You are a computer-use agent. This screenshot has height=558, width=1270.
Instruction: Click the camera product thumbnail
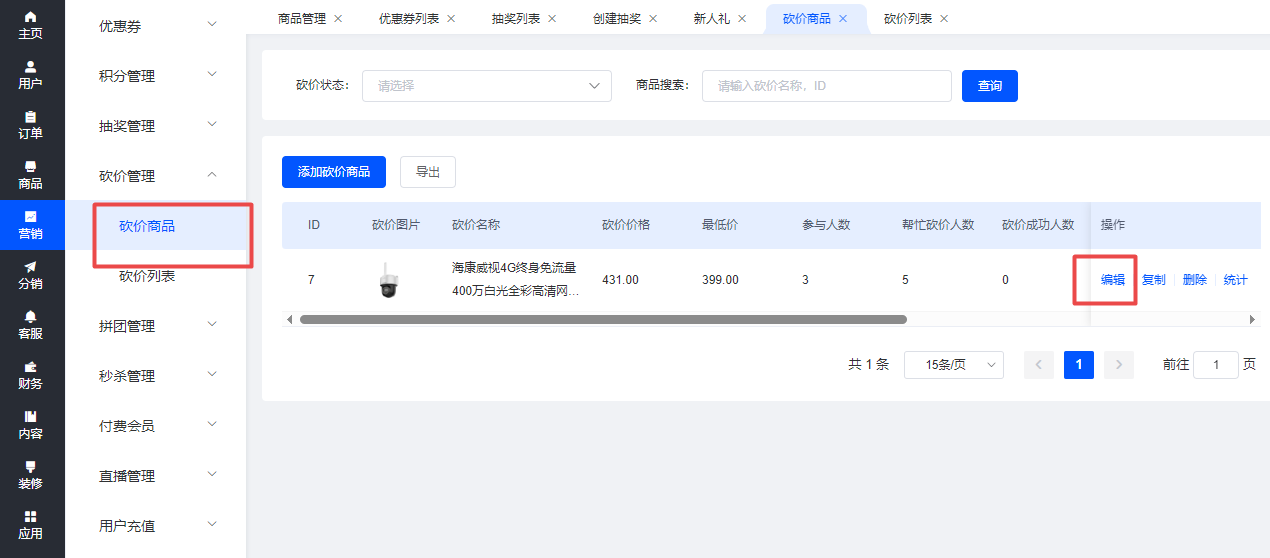[388, 280]
